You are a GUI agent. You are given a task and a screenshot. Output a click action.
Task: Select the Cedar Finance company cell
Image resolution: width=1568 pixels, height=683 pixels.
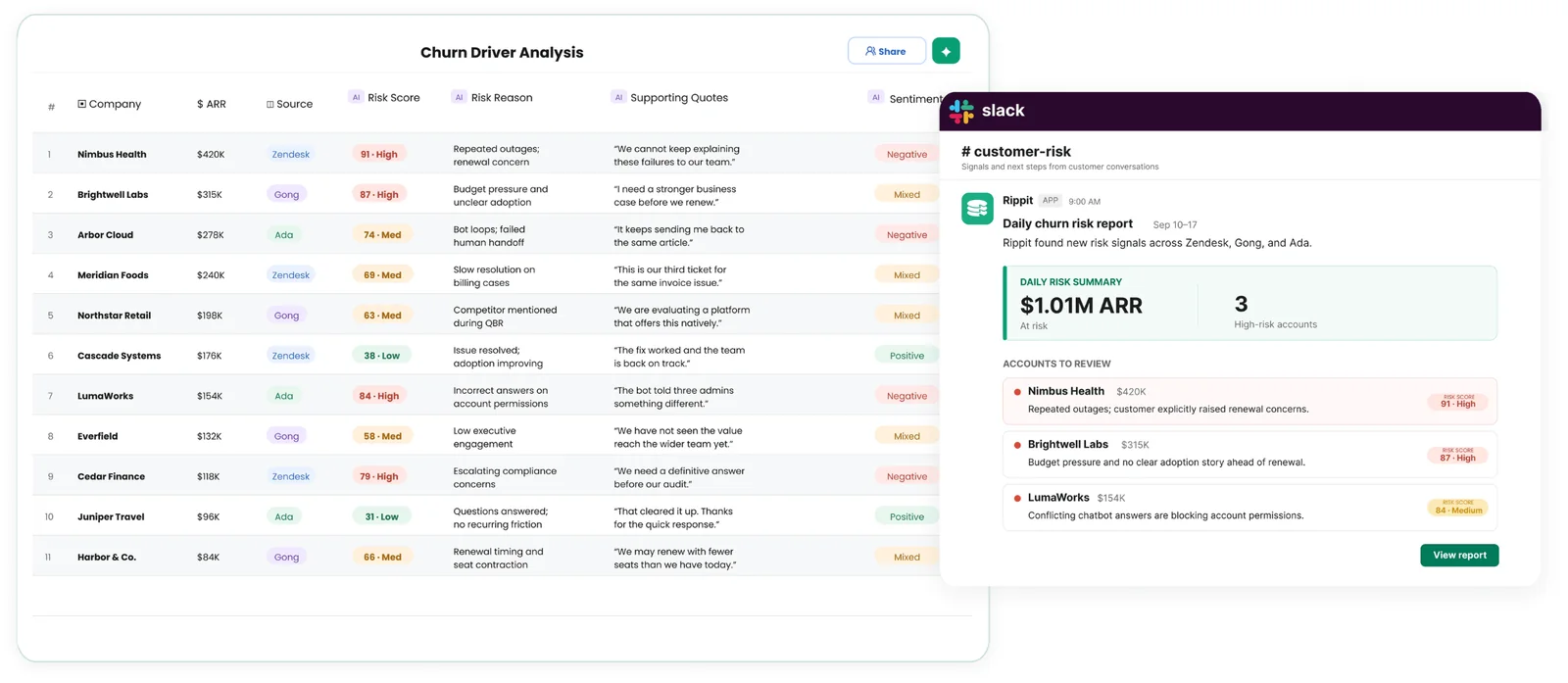click(x=111, y=476)
